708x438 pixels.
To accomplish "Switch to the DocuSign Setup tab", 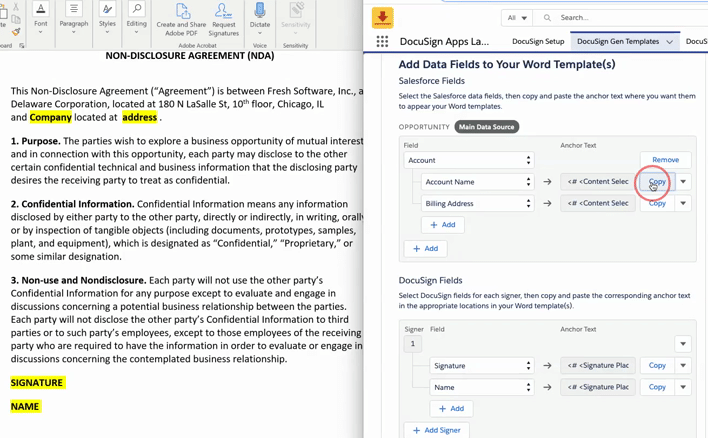I will (x=538, y=42).
